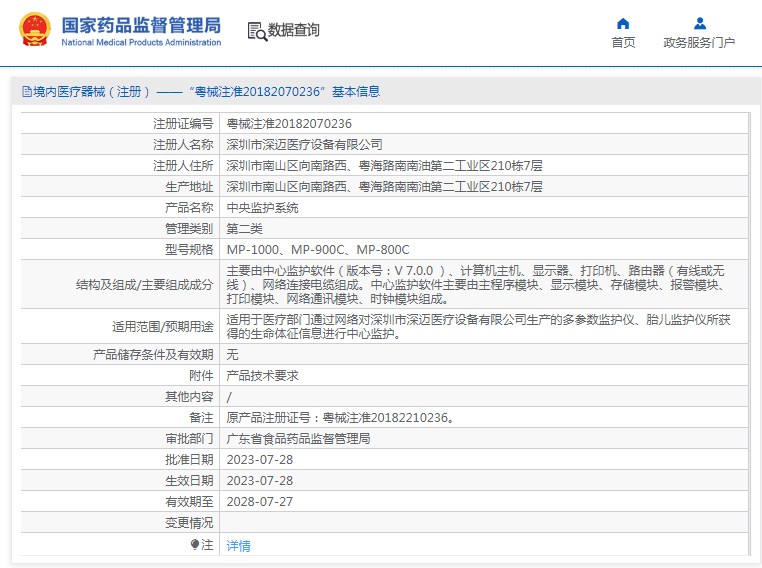
Task: Select model spec MP-1000、MP-900C、MP-800C
Action: tap(318, 250)
